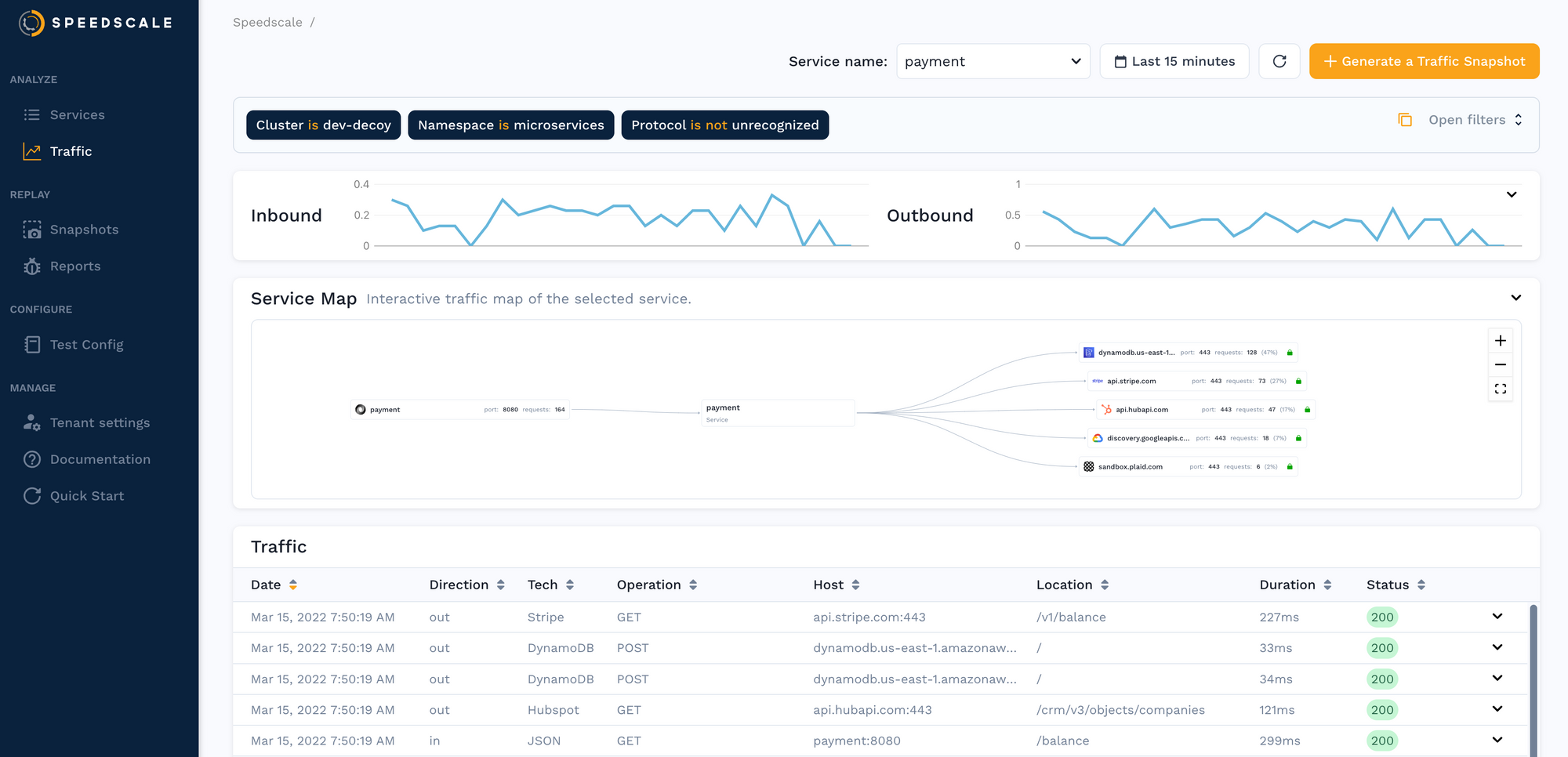Go to Test Config page
The height and width of the screenshot is (757, 1568).
pos(86,345)
